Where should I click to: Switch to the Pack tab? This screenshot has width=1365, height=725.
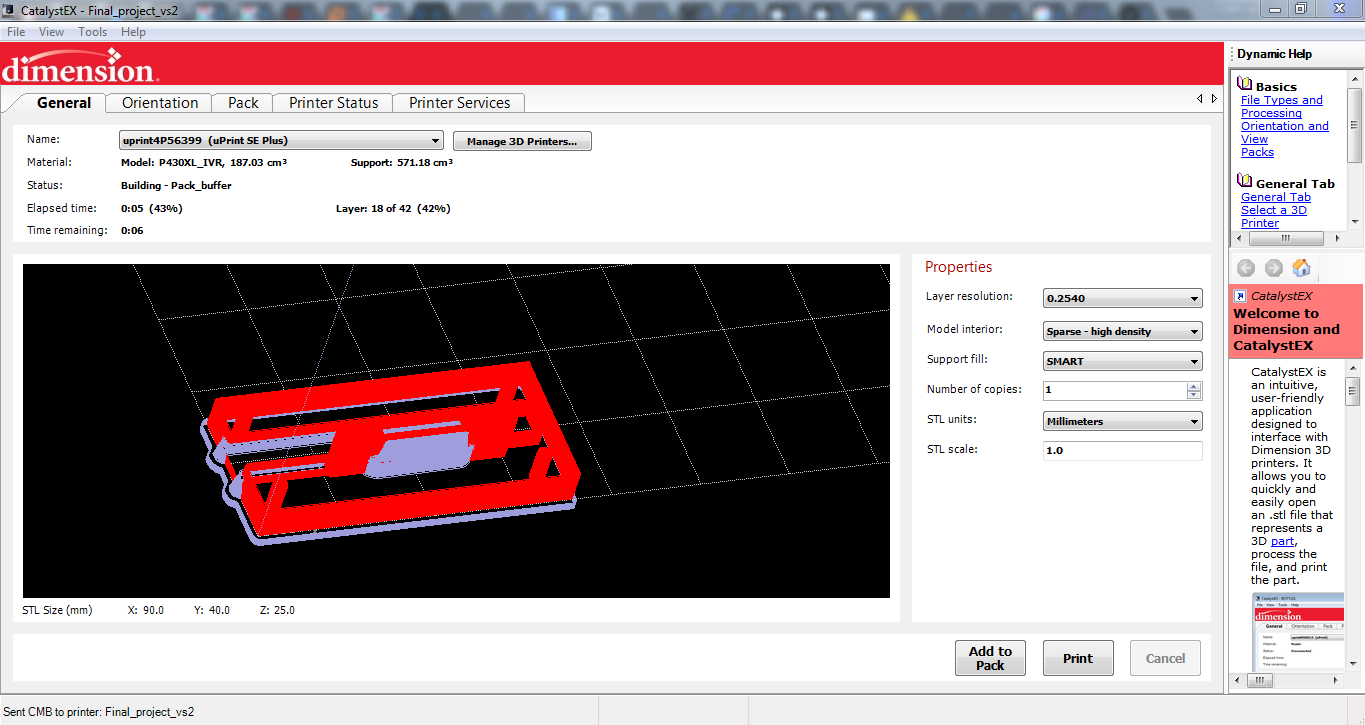click(243, 103)
